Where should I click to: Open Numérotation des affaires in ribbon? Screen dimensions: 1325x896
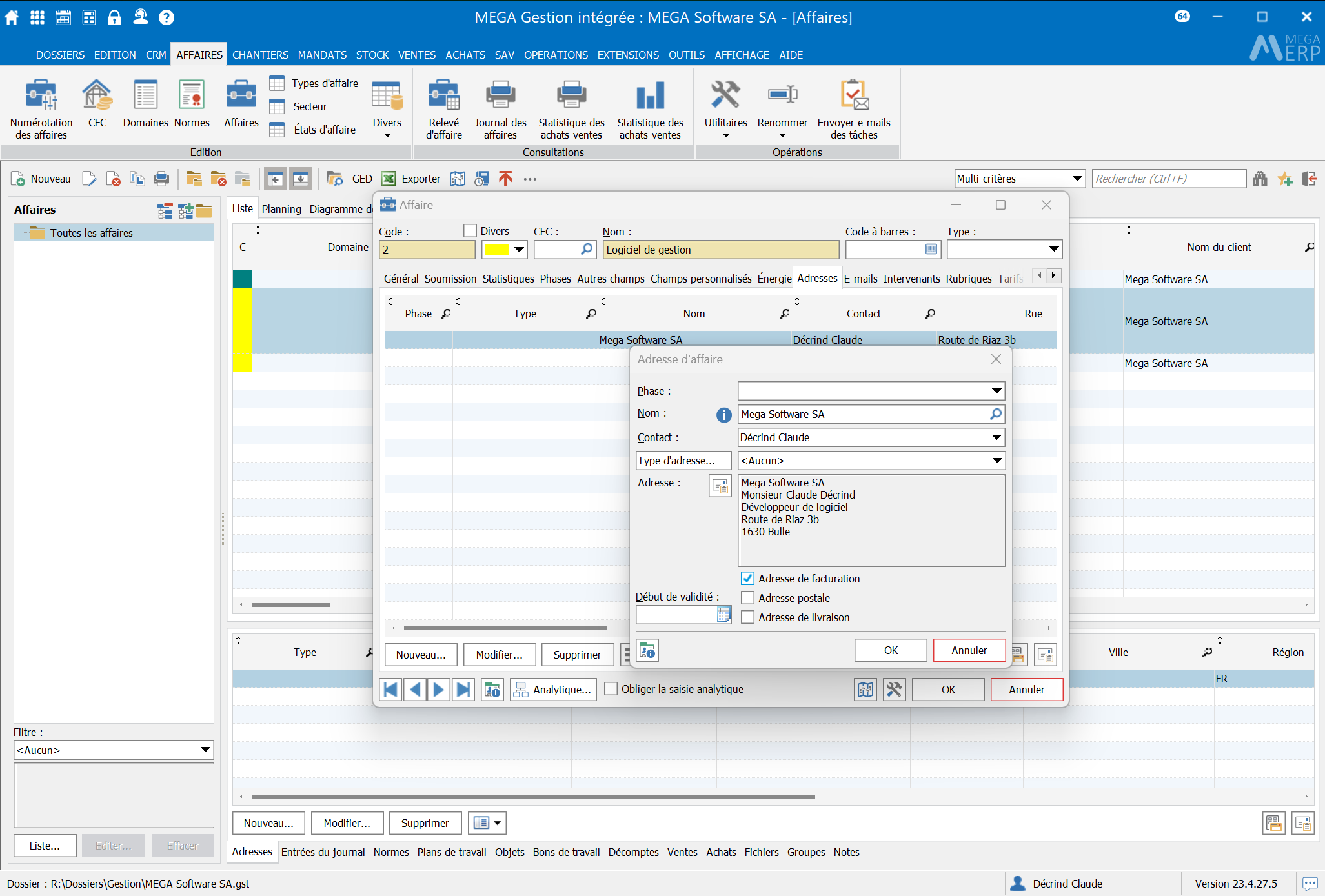tap(41, 109)
